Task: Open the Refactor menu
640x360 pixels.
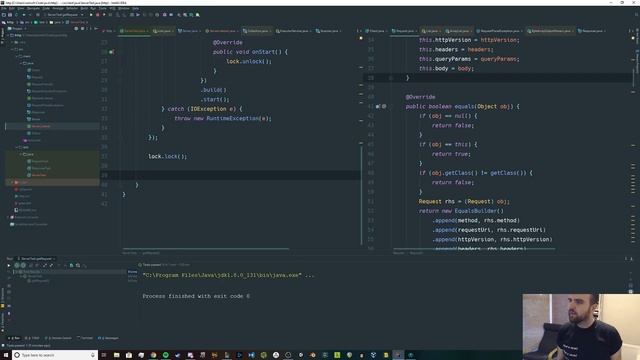Action: pyautogui.click(x=72, y=8)
